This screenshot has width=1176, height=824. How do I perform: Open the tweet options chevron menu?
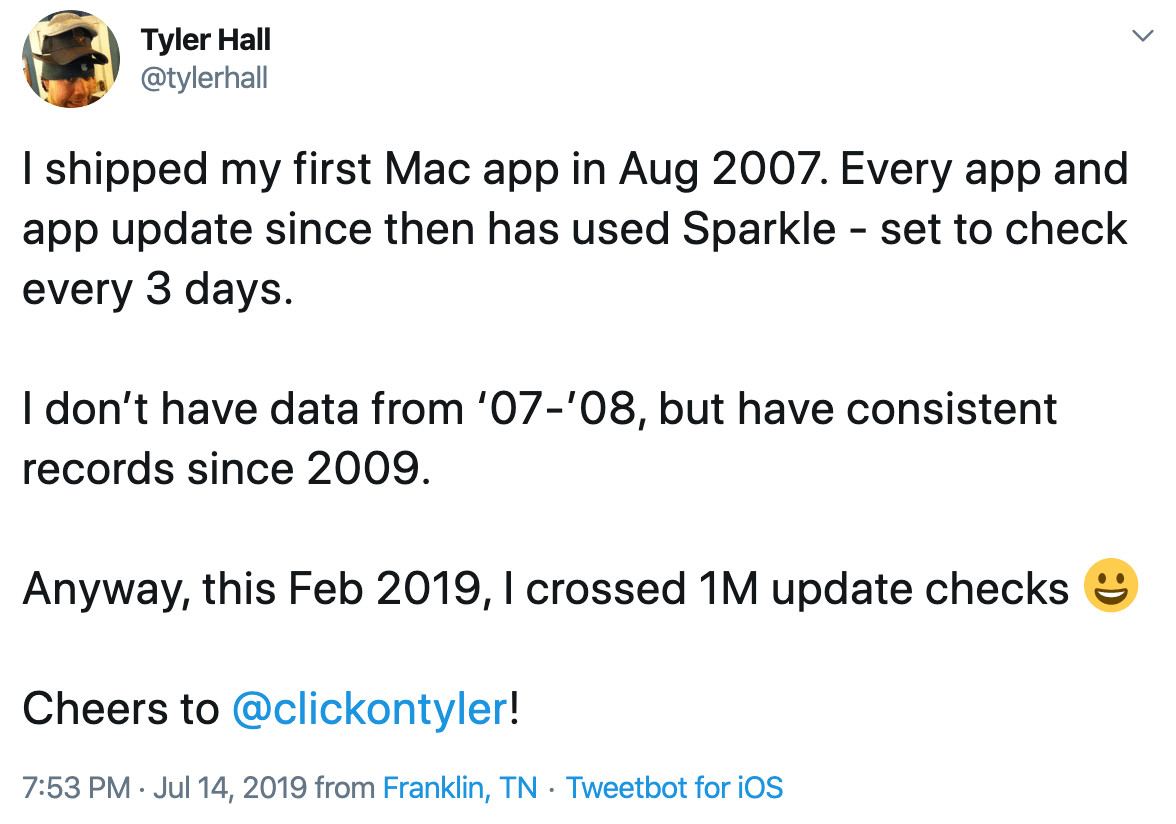tap(1140, 37)
